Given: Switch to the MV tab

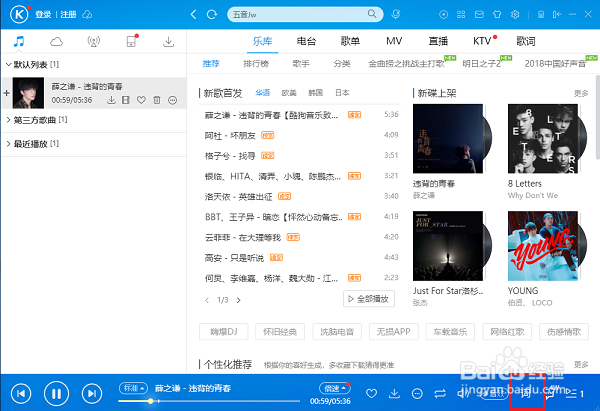Looking at the screenshot, I should [x=394, y=41].
